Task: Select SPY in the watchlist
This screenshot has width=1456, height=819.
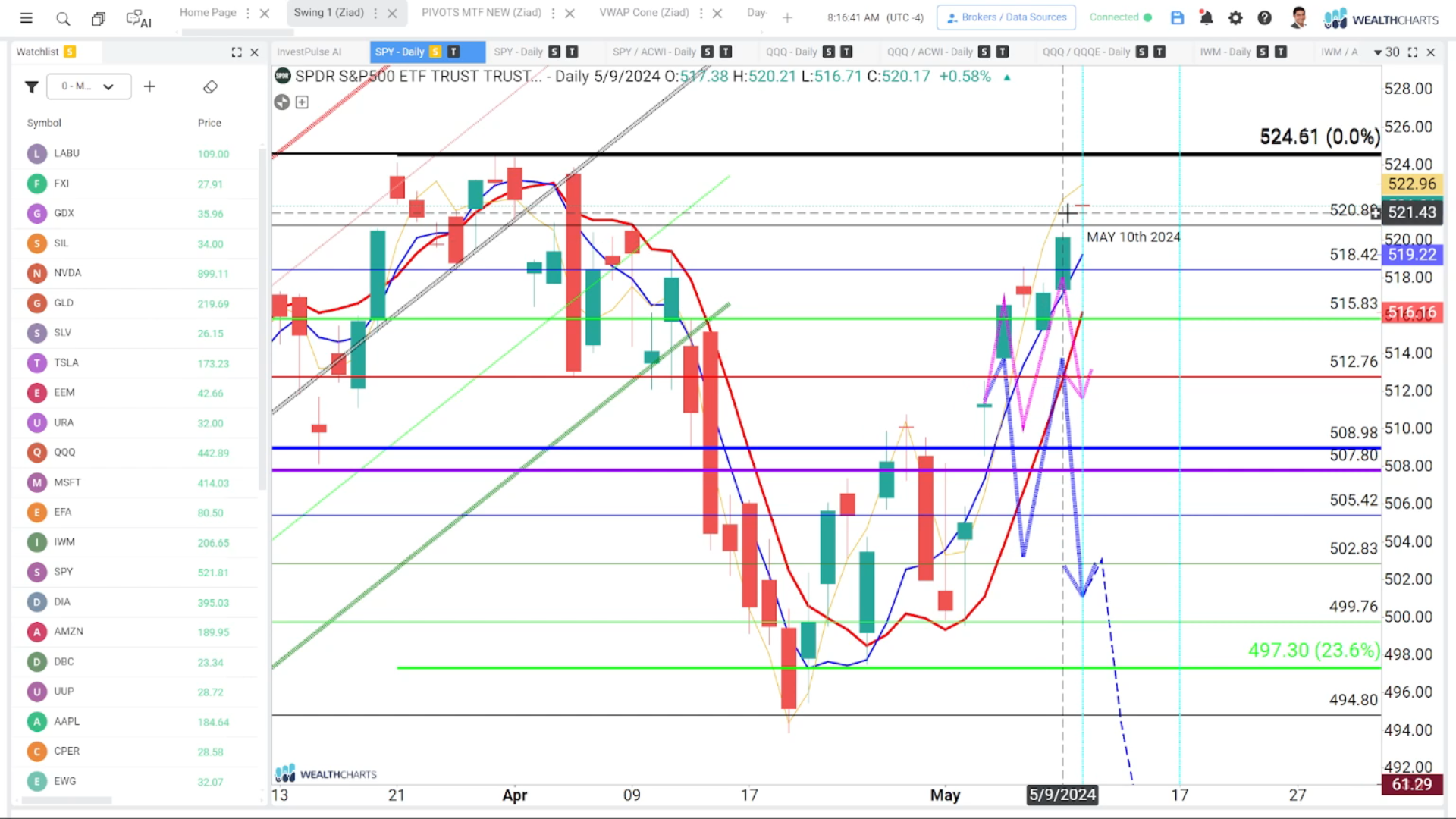Action: 136,573
